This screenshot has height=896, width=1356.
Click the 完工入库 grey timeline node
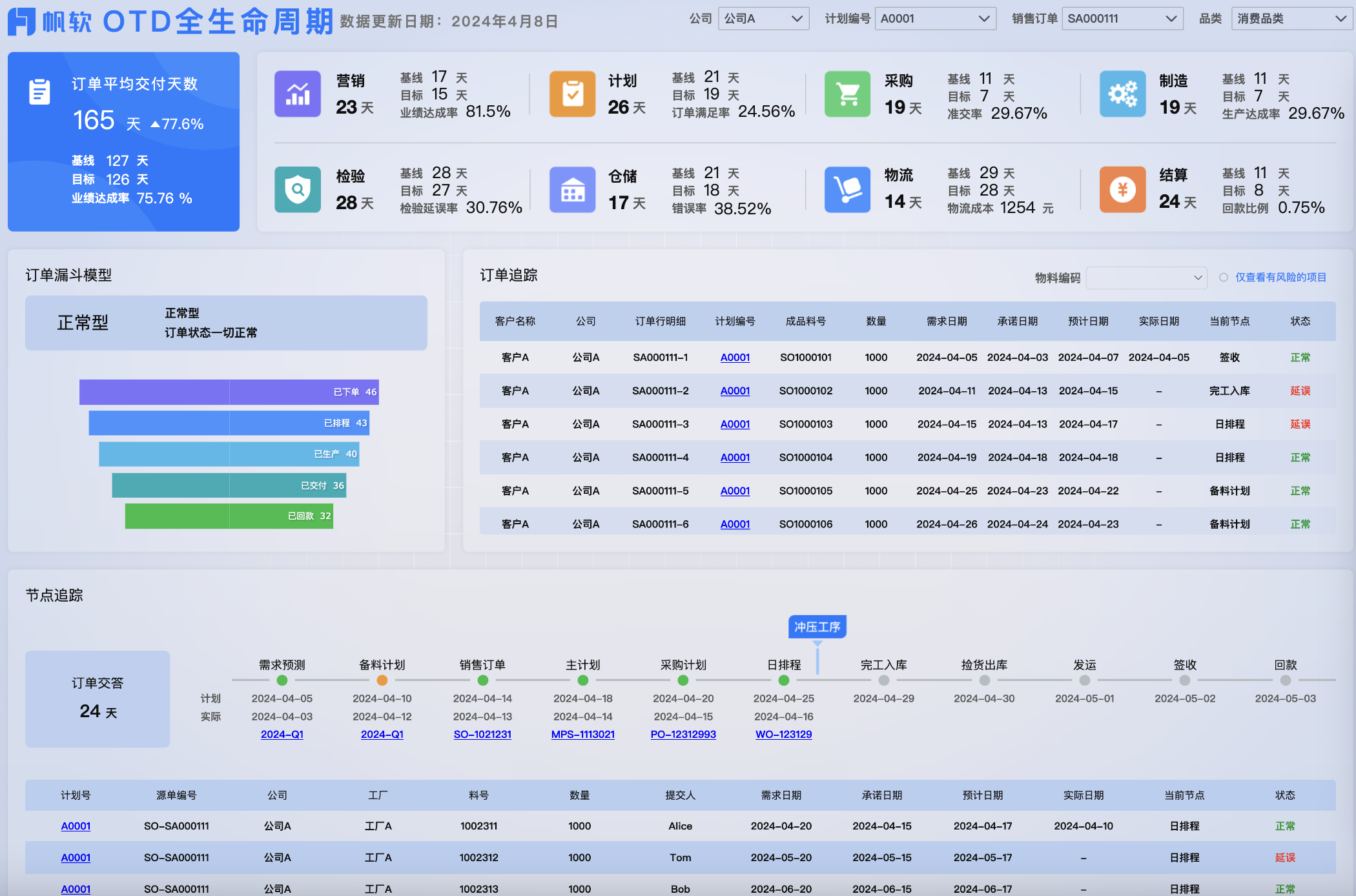coord(884,680)
